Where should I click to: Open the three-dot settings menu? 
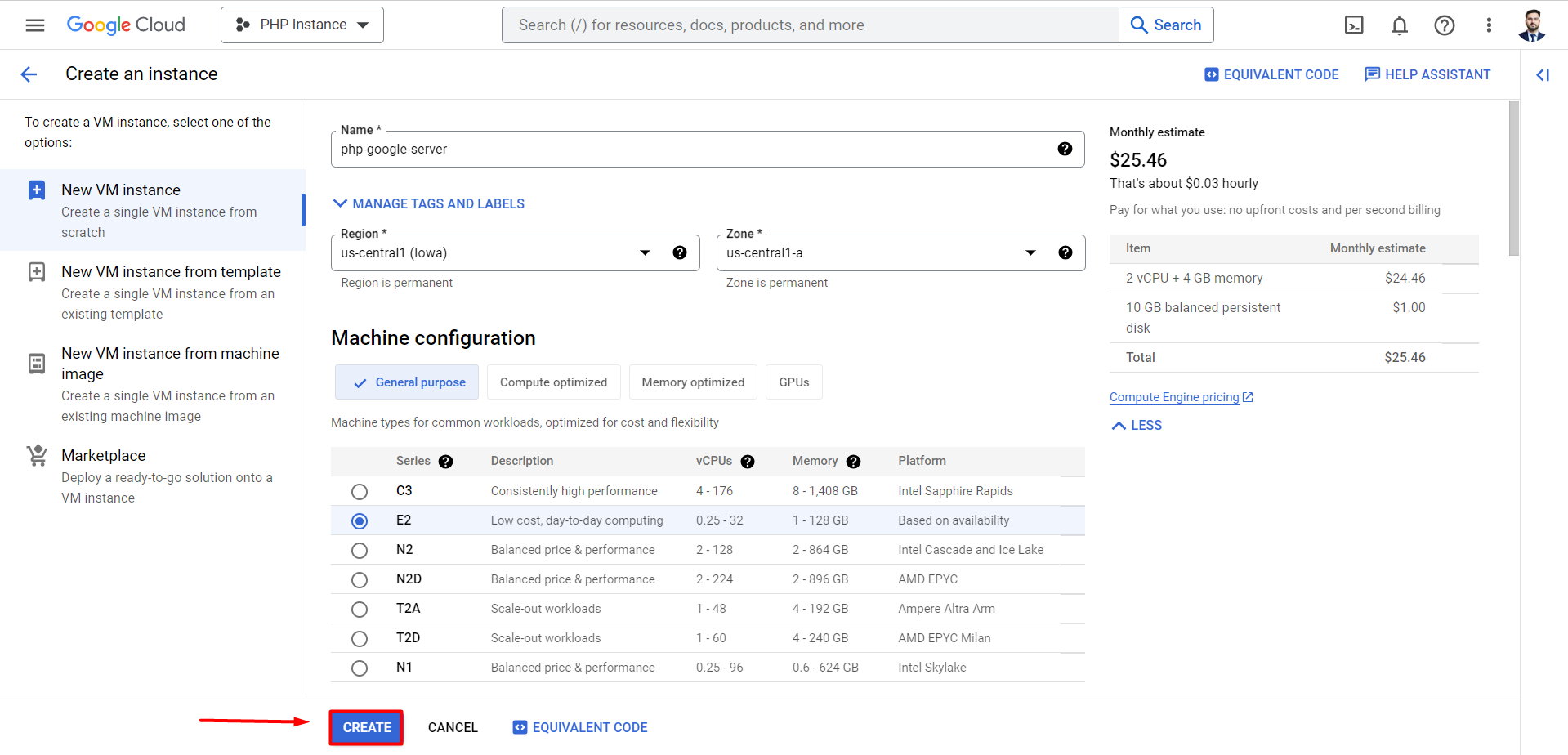tap(1489, 25)
